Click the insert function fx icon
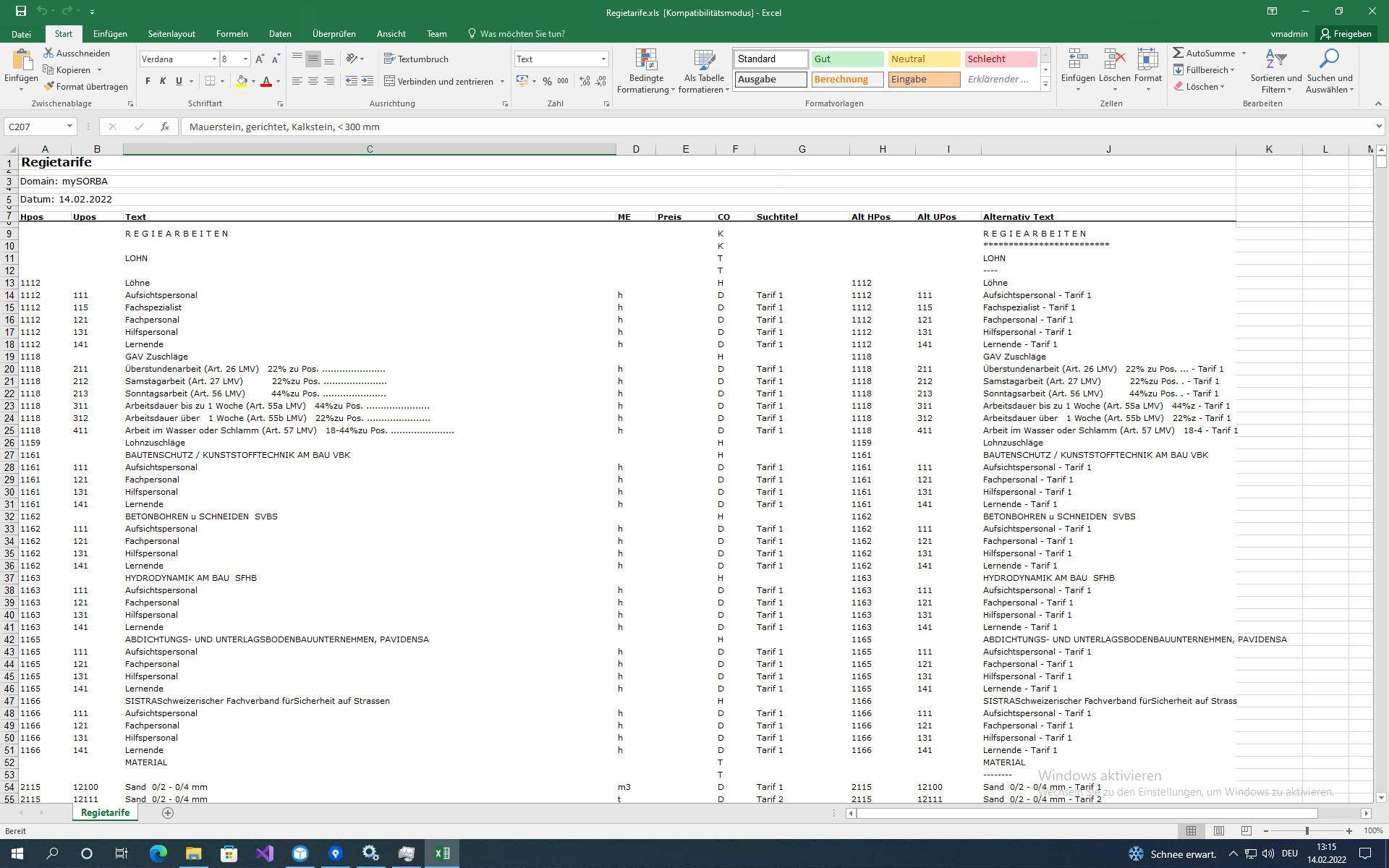1389x868 pixels. pos(165,127)
